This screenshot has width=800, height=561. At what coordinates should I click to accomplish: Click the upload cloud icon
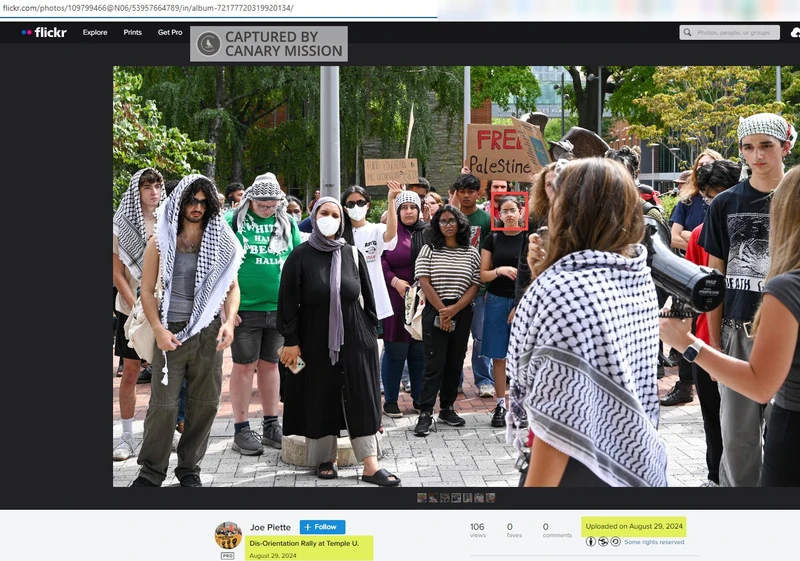click(x=795, y=32)
